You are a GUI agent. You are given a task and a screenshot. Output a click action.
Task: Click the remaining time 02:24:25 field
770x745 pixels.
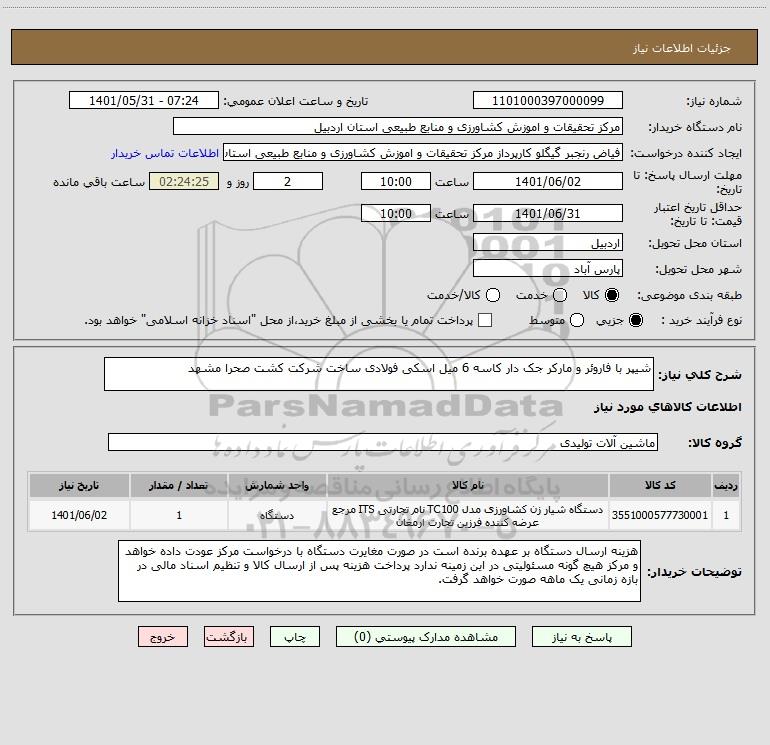point(184,181)
